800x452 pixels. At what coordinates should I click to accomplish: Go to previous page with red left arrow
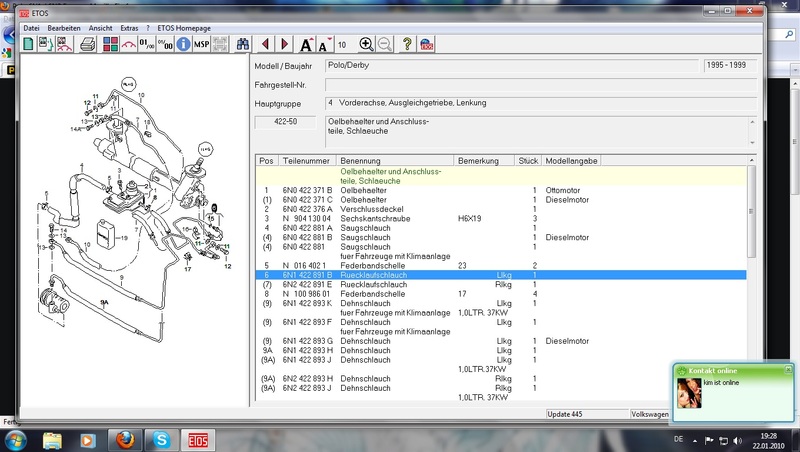coord(265,44)
